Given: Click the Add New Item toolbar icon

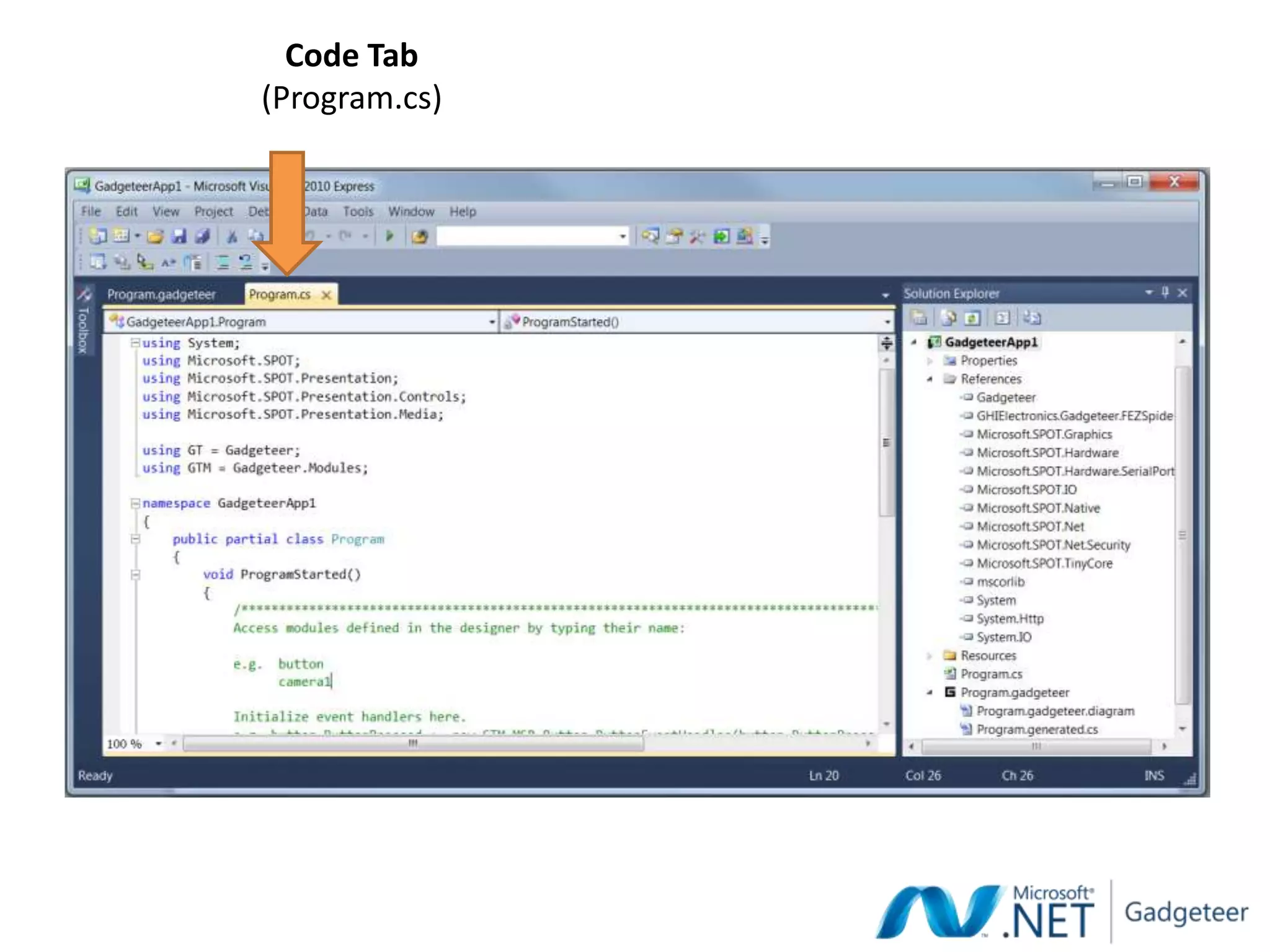Looking at the screenshot, I should (x=122, y=236).
